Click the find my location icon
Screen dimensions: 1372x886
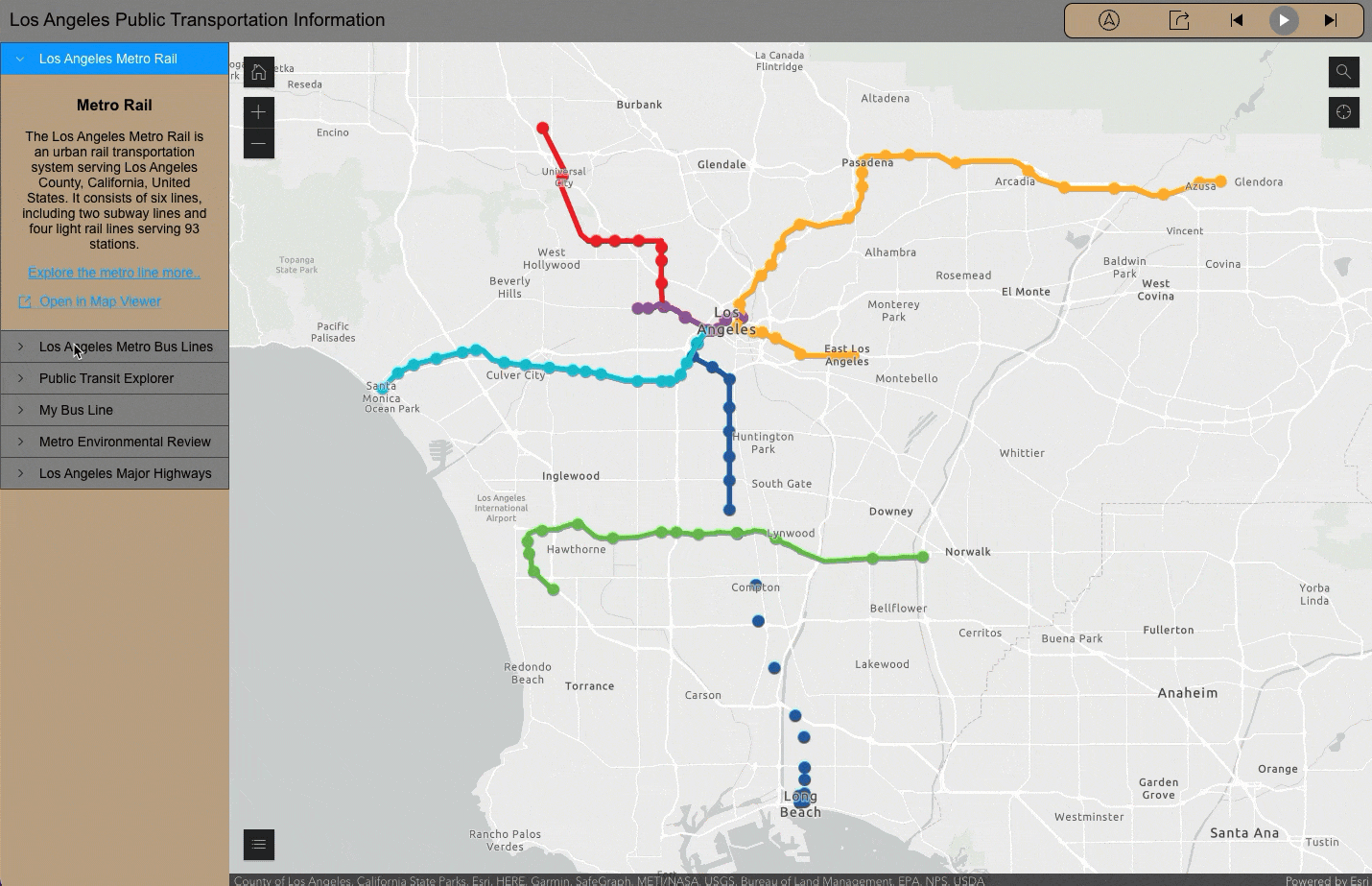(x=1343, y=112)
